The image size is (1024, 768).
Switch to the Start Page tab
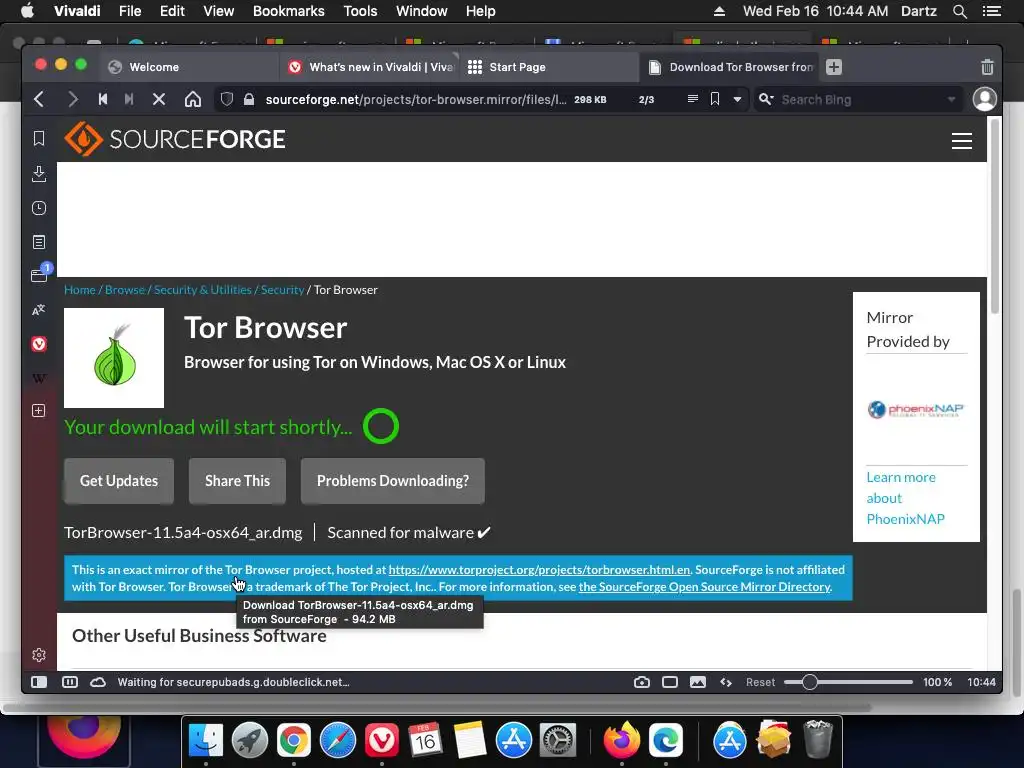pos(550,67)
